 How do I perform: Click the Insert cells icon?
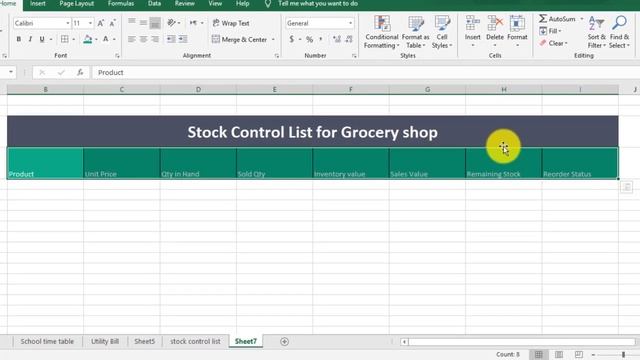coord(472,24)
